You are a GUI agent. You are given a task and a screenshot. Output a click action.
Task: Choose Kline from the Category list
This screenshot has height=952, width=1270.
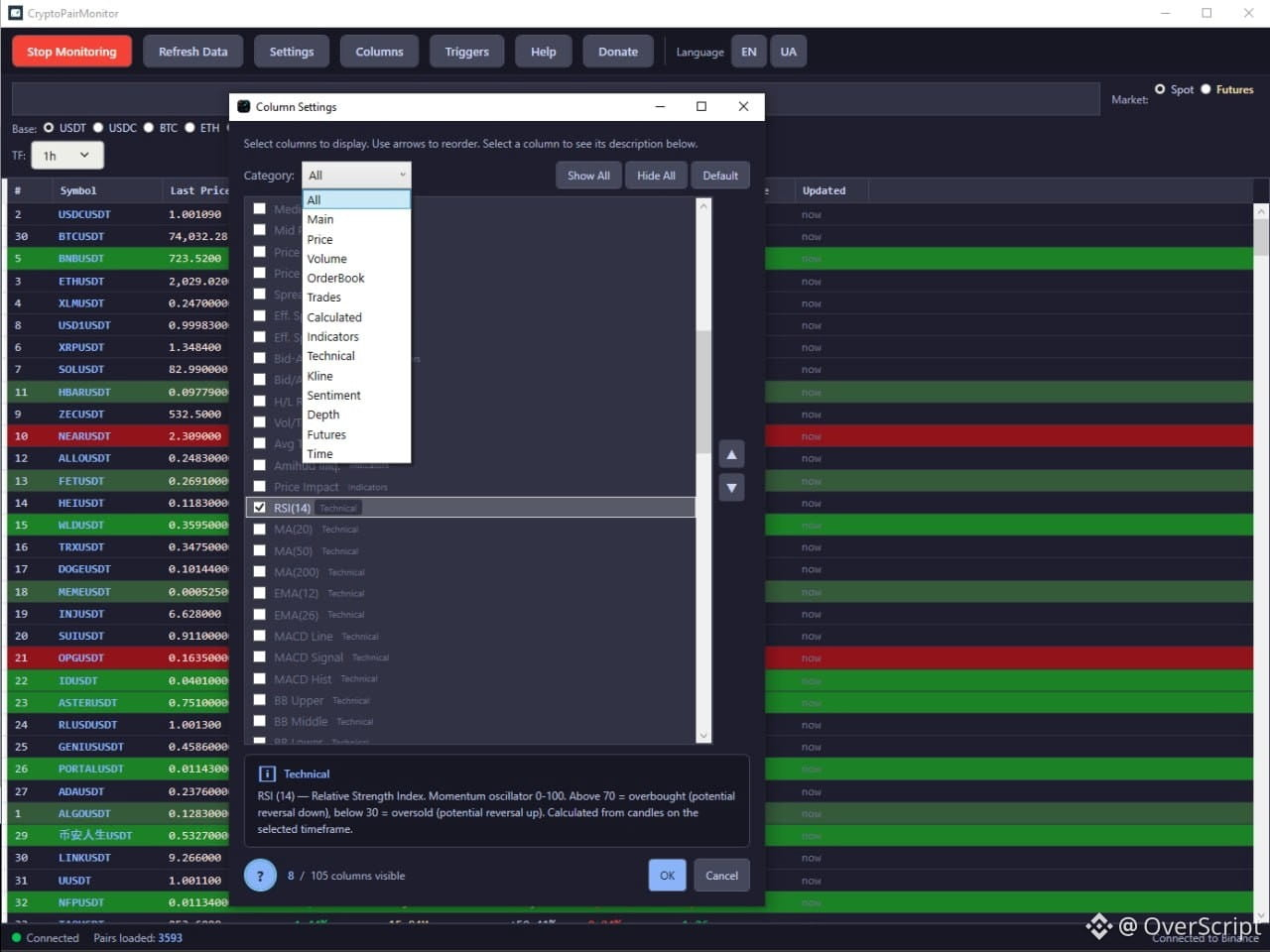coord(357,376)
